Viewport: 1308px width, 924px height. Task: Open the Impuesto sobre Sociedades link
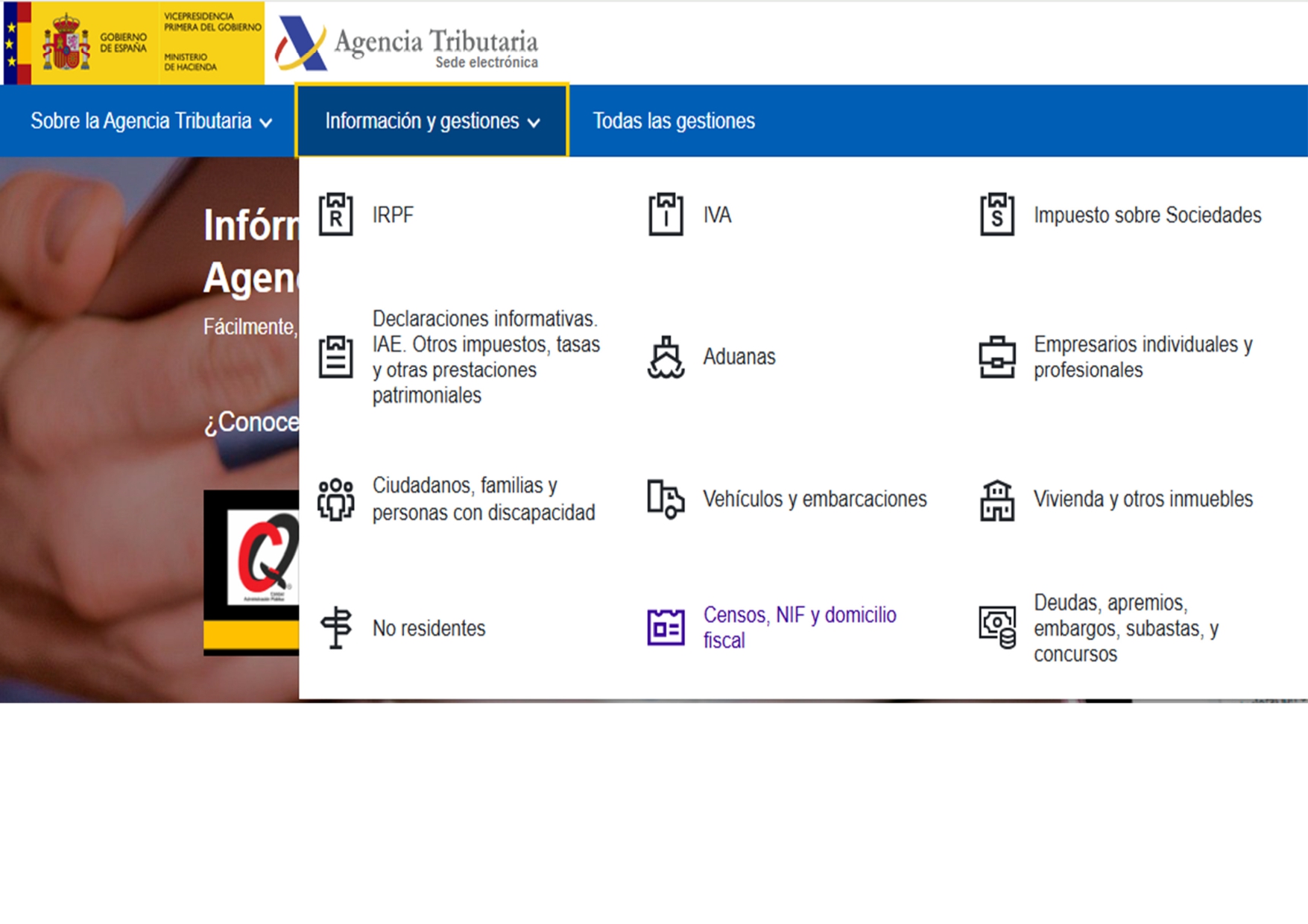coord(1147,216)
